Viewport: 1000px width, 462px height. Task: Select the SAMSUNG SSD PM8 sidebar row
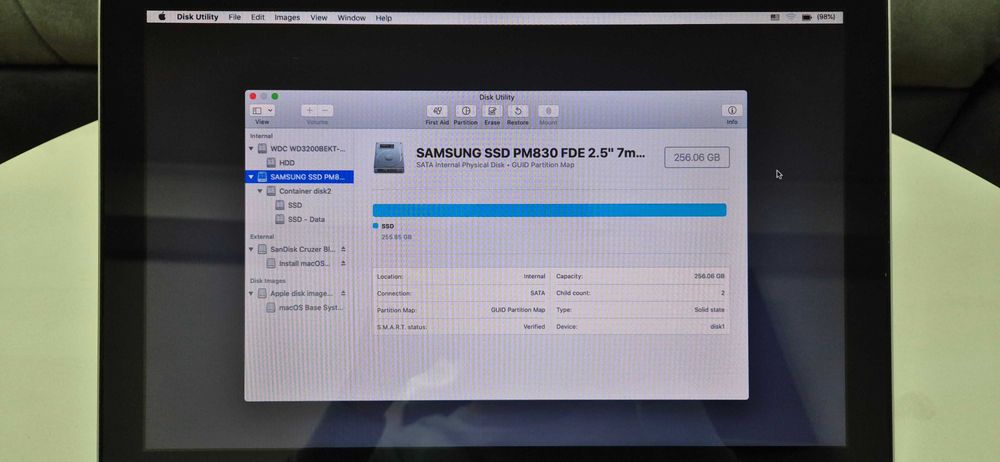tap(299, 177)
